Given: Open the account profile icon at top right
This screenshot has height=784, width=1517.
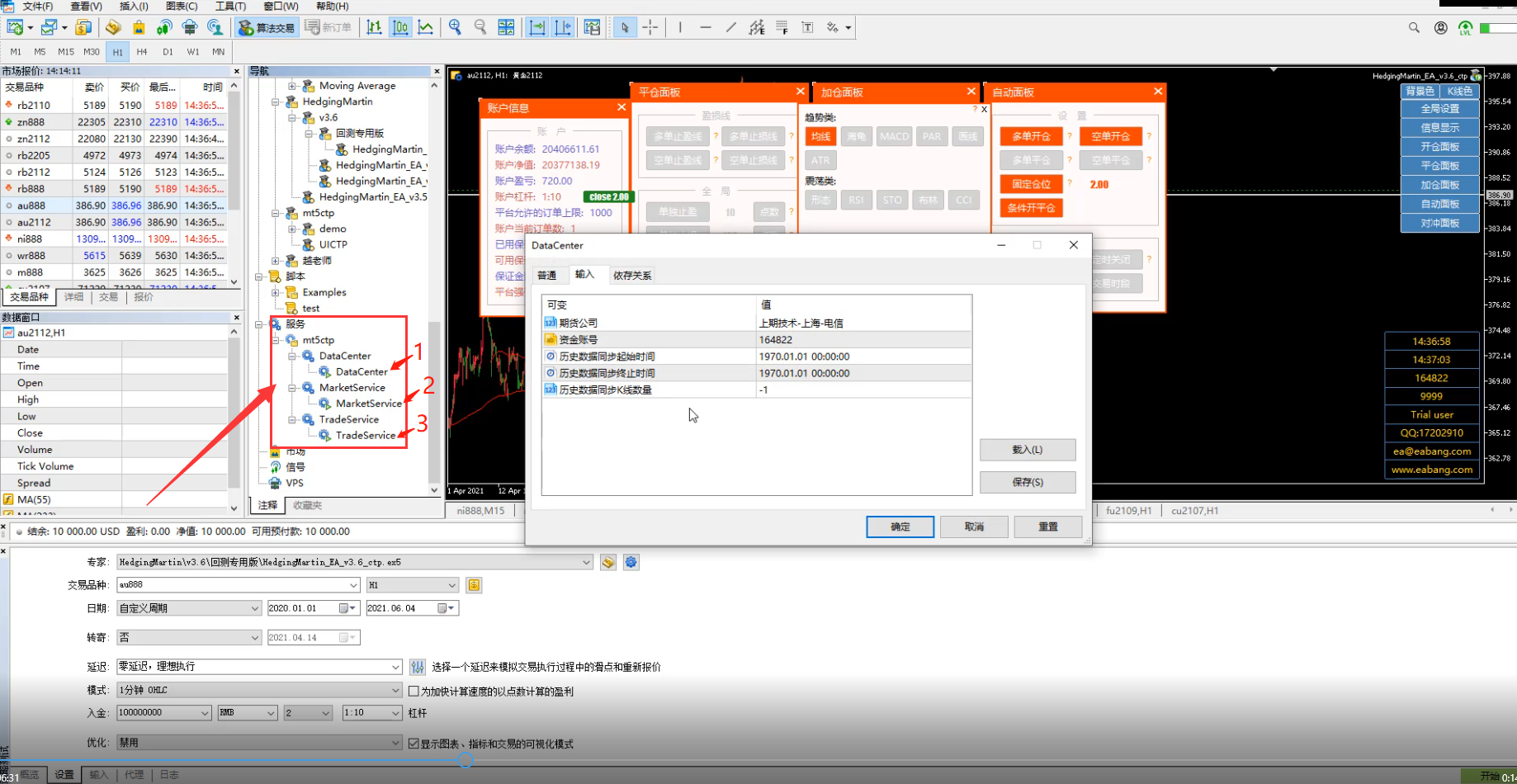Looking at the screenshot, I should (x=1441, y=27).
